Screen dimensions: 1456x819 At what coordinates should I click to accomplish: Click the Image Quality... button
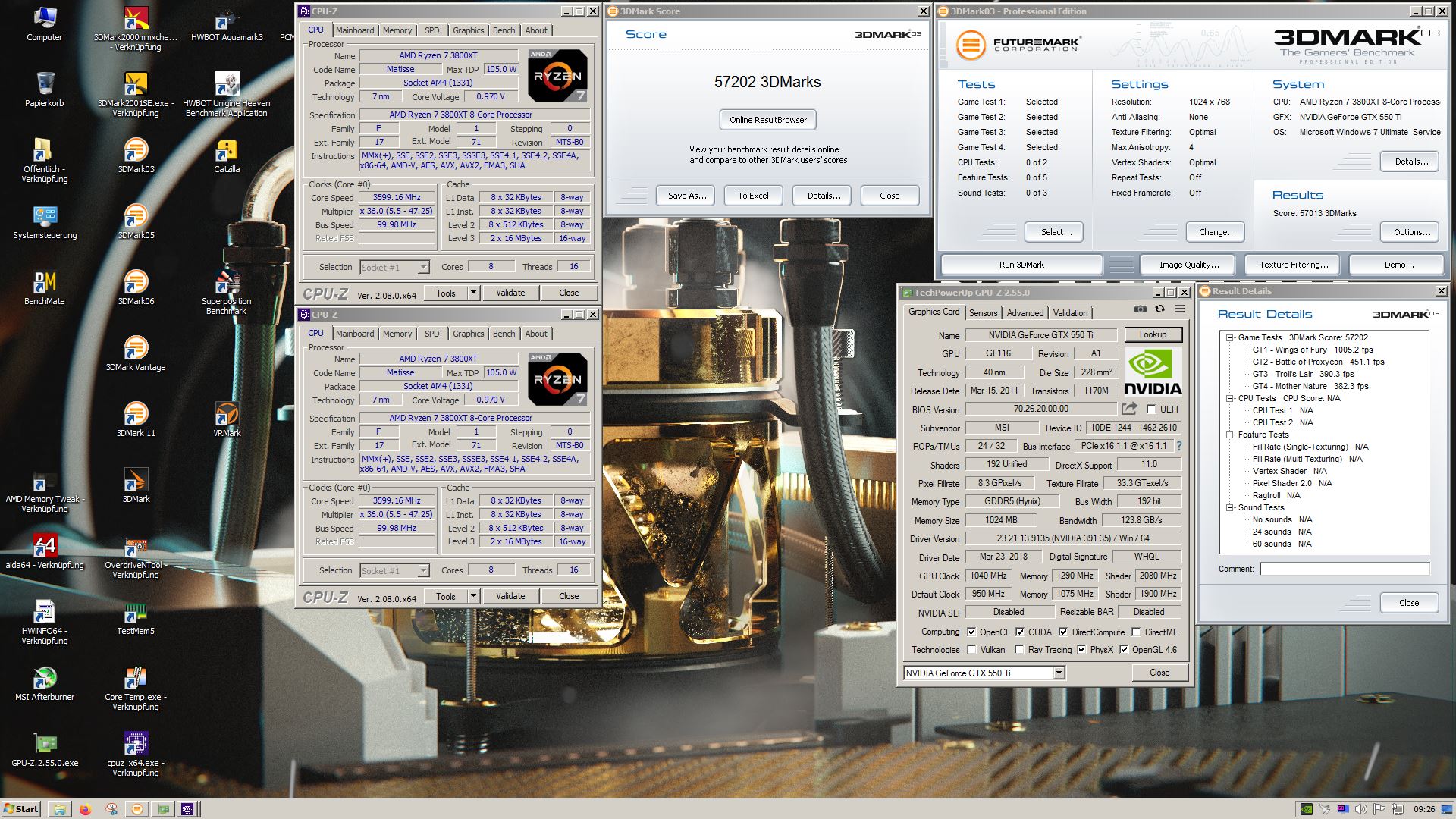tap(1189, 265)
